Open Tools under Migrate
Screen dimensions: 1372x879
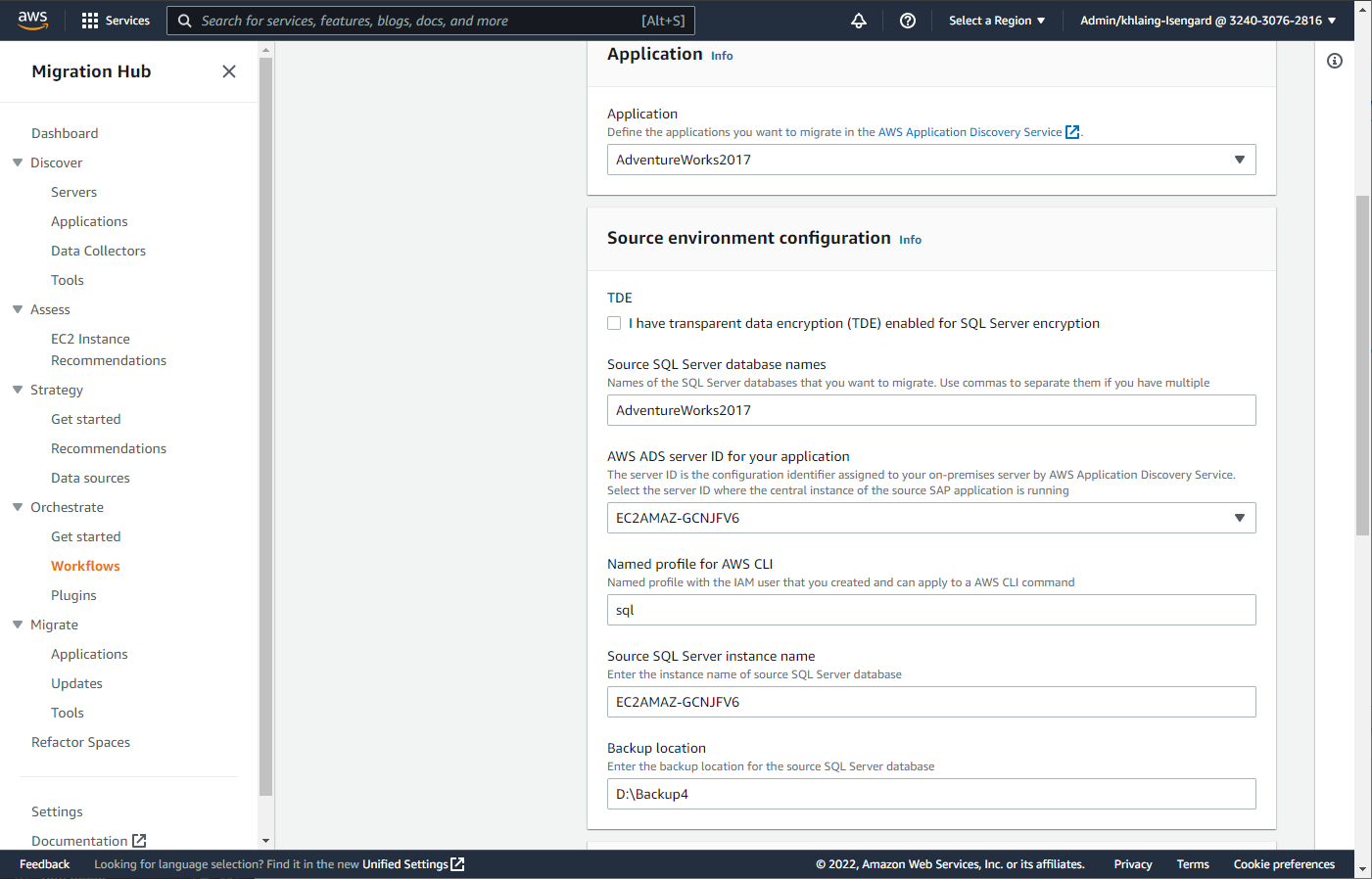pyautogui.click(x=68, y=713)
